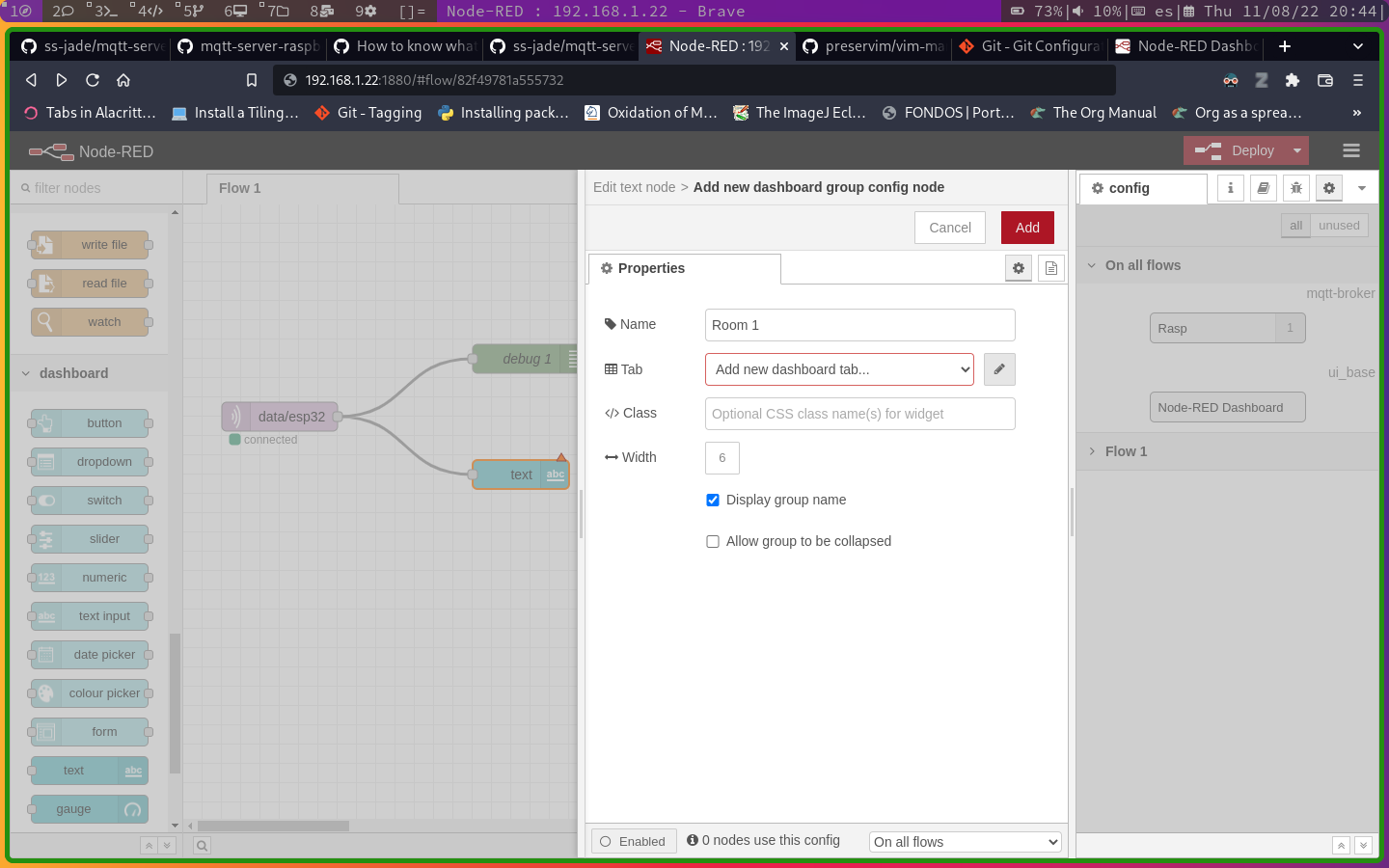Select the dashboard gauge node
The image size is (1389, 868).
click(90, 809)
